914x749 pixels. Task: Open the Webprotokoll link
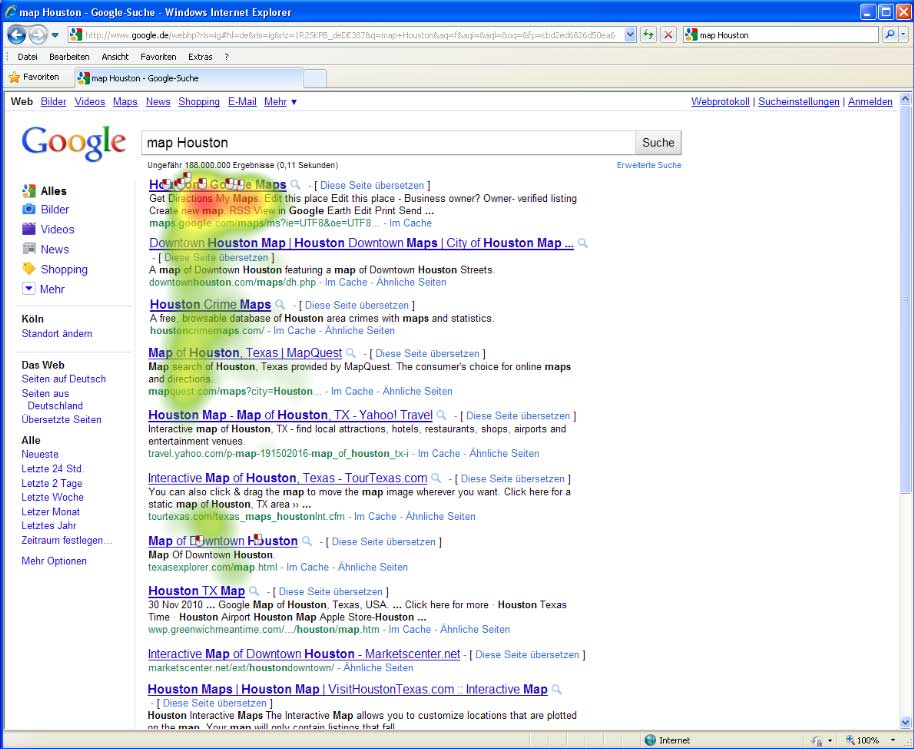coord(720,101)
